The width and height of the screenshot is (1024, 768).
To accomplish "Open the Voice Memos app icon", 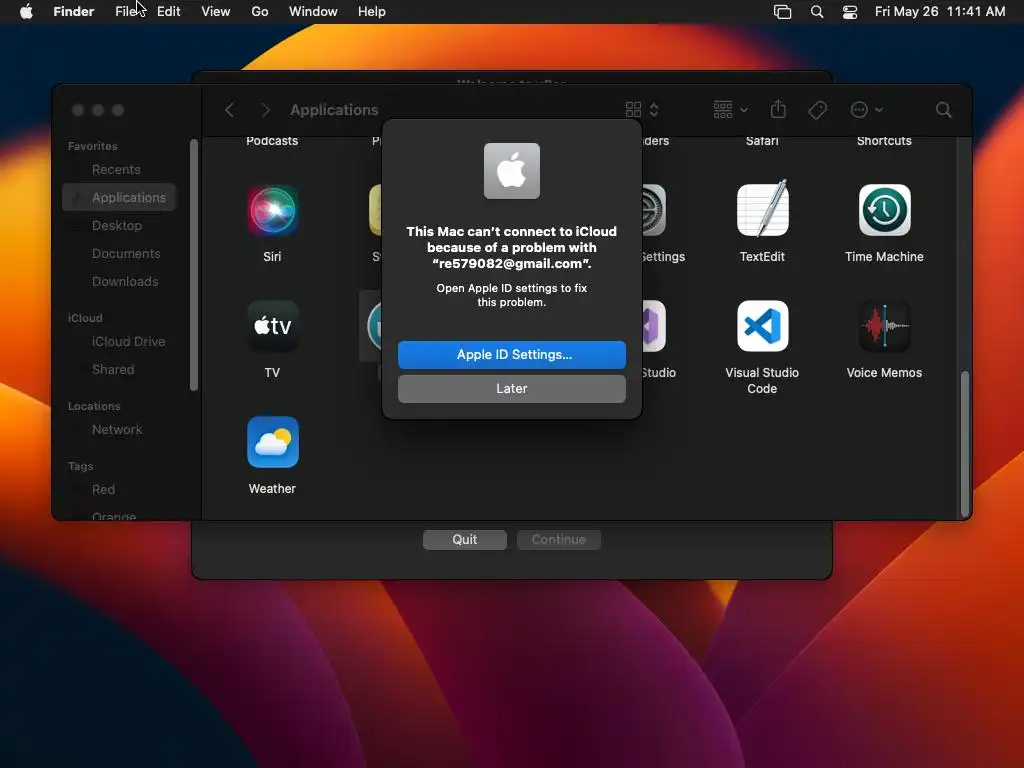I will 884,326.
